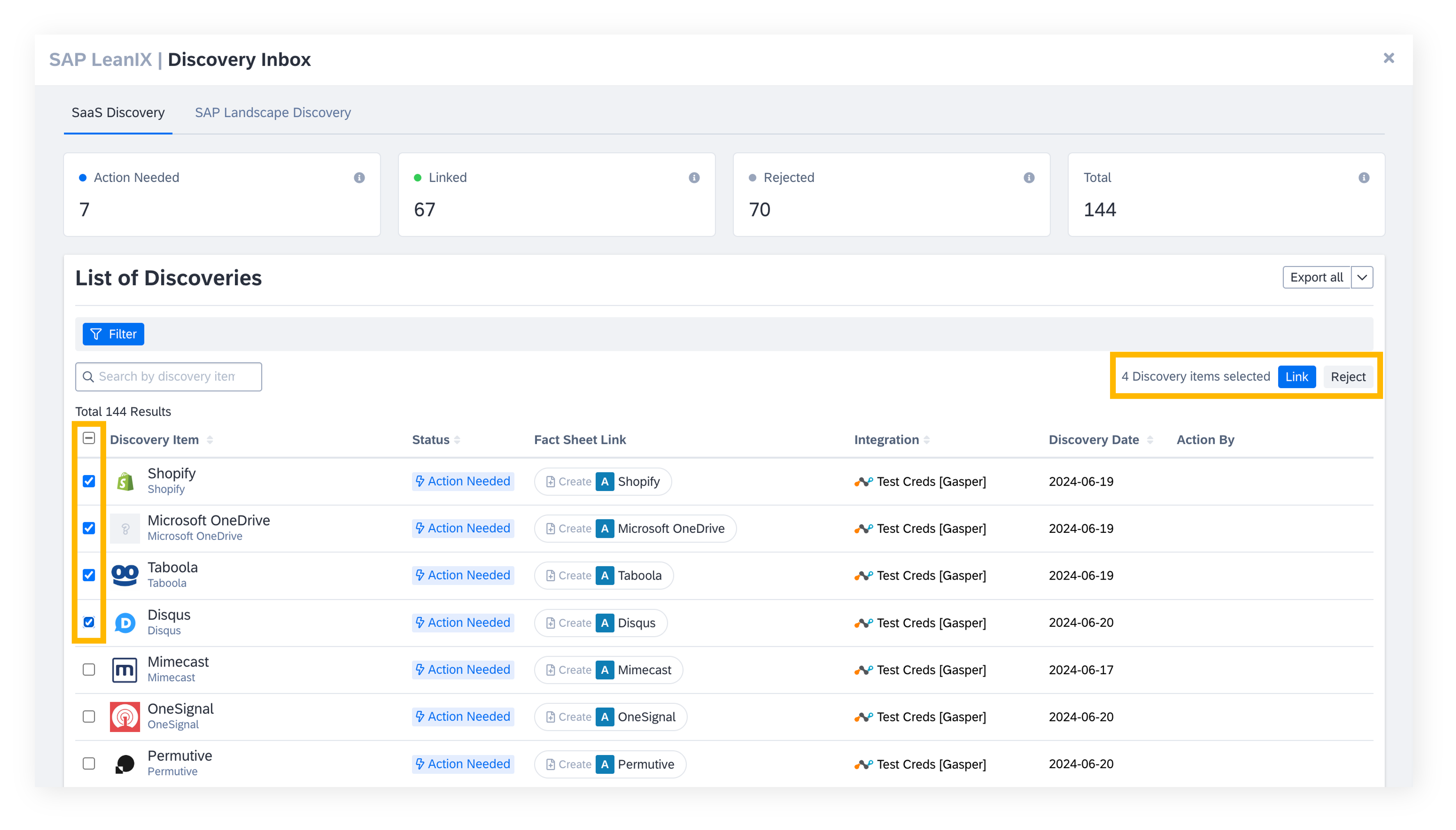Screen dimensions: 1456x830
Task: Click the sort icon beside Discovery Date
Action: tap(1150, 439)
